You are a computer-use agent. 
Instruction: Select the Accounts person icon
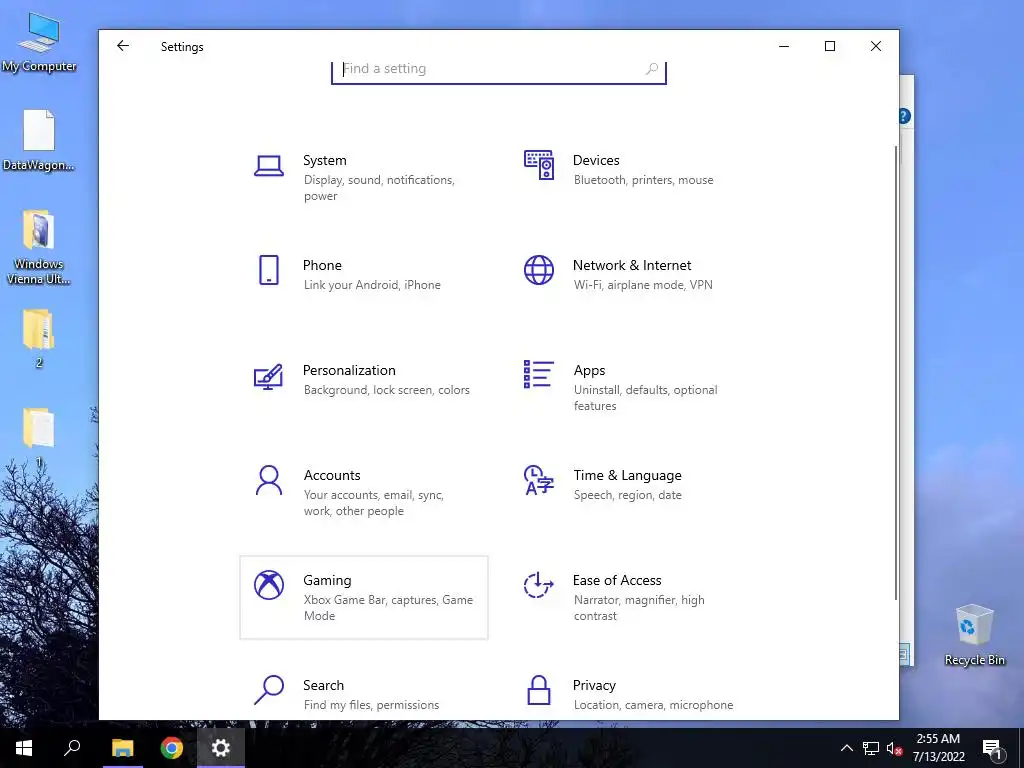tap(268, 480)
